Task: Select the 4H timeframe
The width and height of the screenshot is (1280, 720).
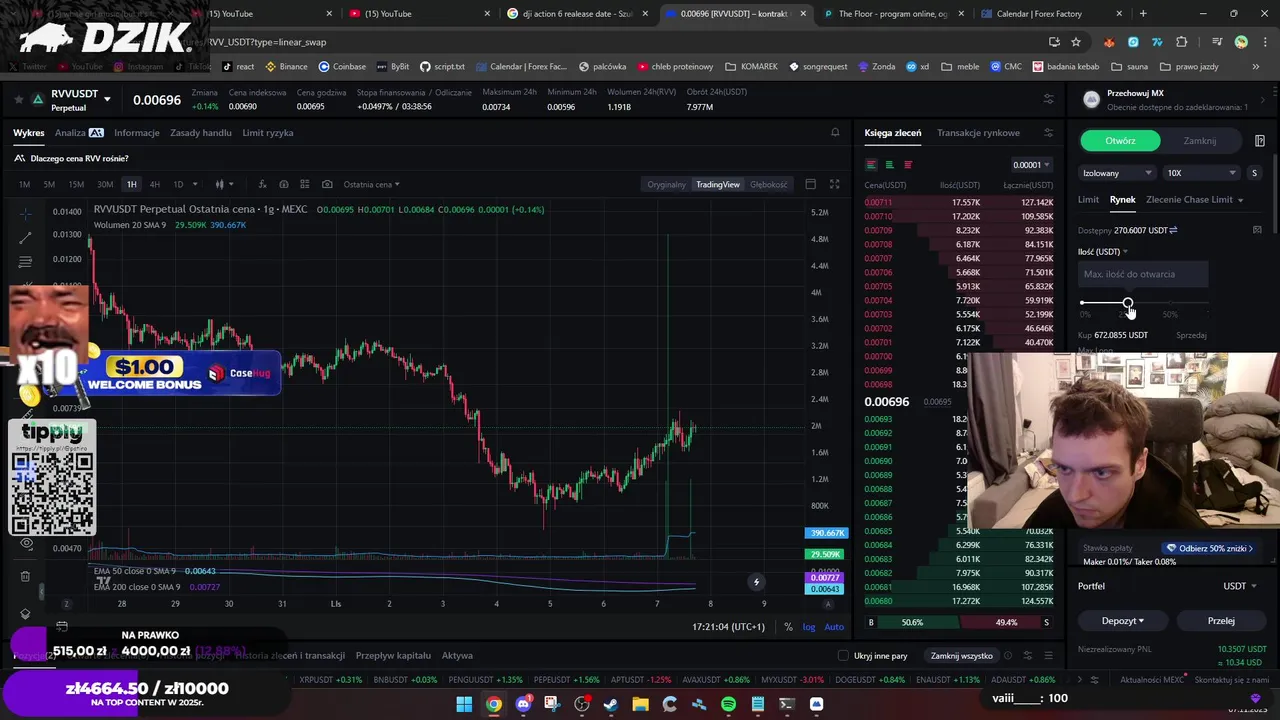Action: tap(154, 184)
